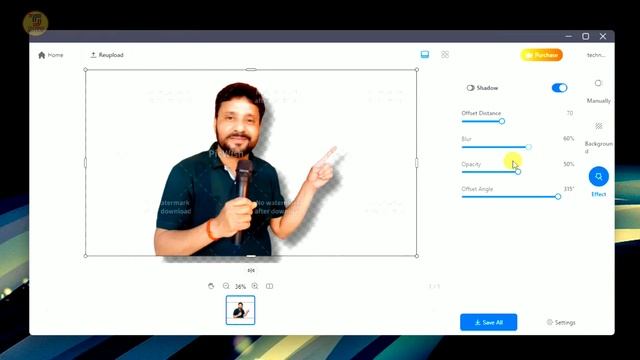Zoom in on the canvas

255,286
